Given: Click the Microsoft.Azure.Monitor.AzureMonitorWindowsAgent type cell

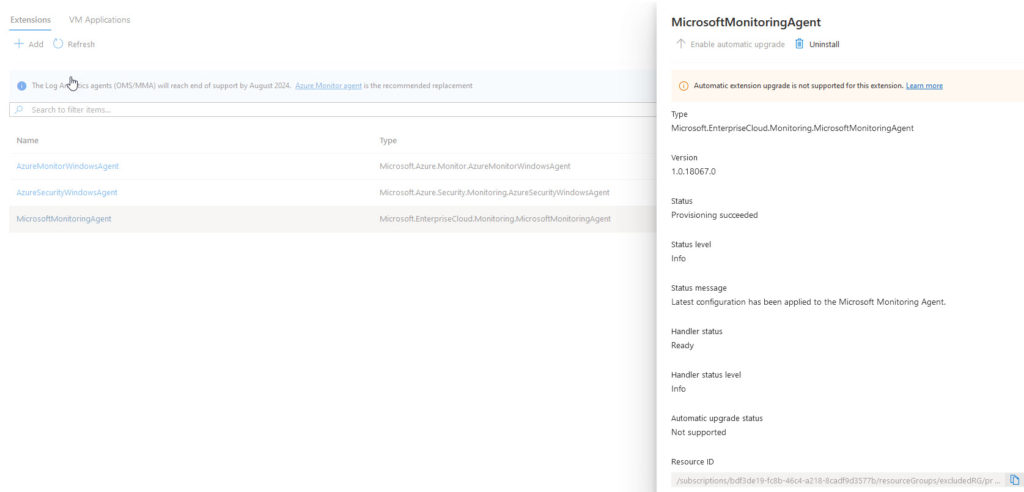Looking at the screenshot, I should 475,166.
